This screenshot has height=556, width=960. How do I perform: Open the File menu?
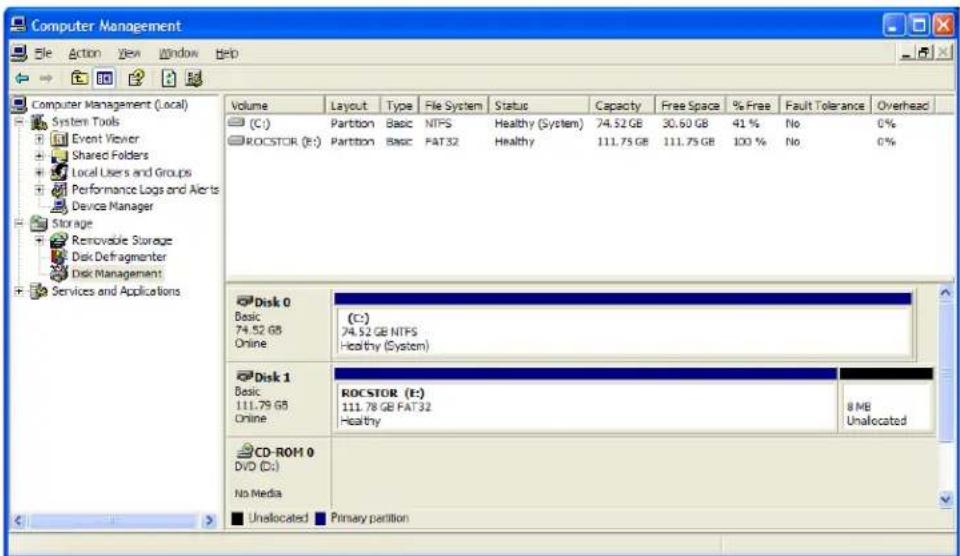(x=43, y=53)
